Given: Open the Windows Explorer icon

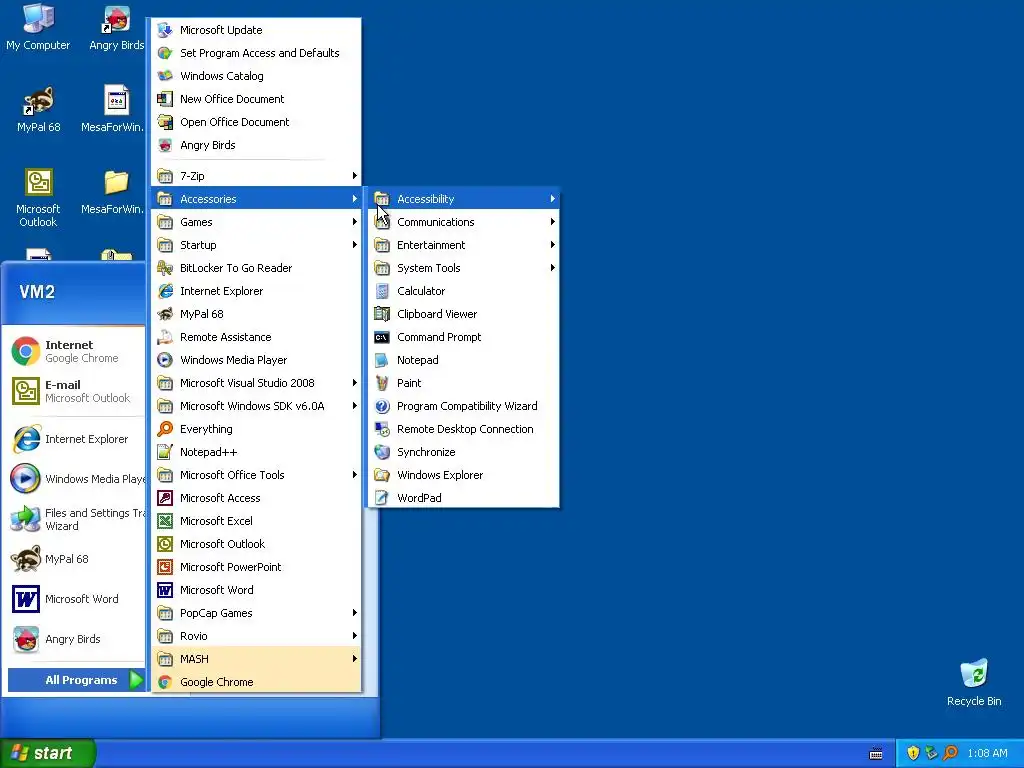Looking at the screenshot, I should pyautogui.click(x=382, y=475).
